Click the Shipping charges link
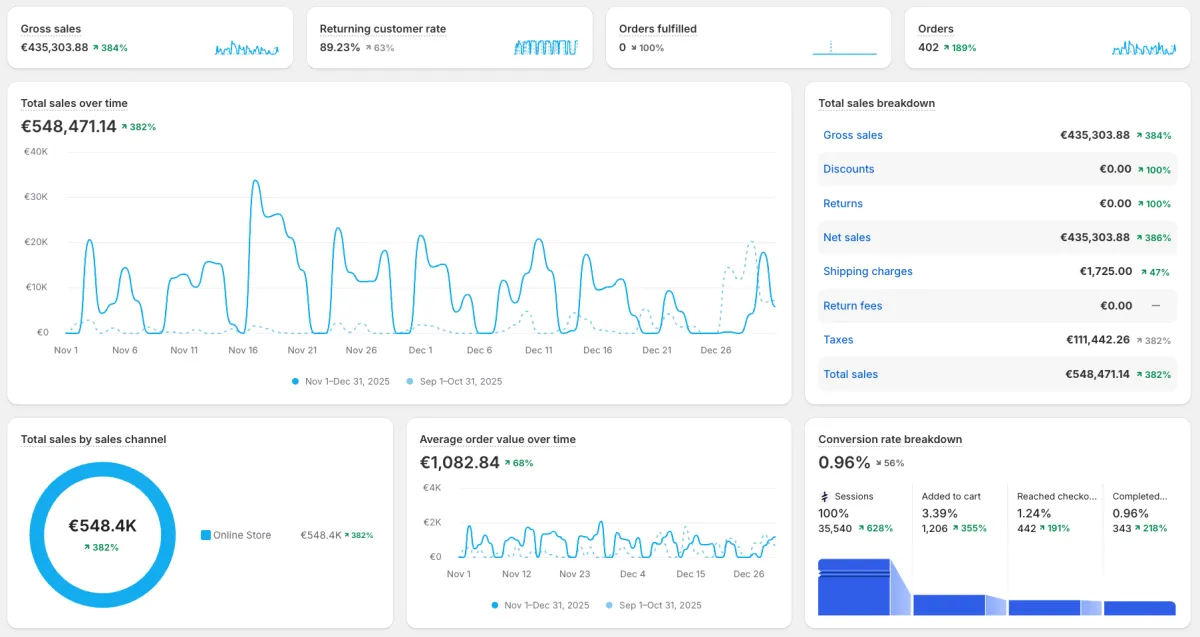Viewport: 1200px width, 637px height. point(868,271)
